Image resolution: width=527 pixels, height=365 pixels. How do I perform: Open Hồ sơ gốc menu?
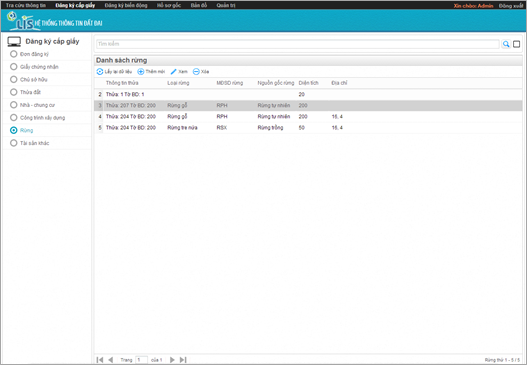coord(169,5)
